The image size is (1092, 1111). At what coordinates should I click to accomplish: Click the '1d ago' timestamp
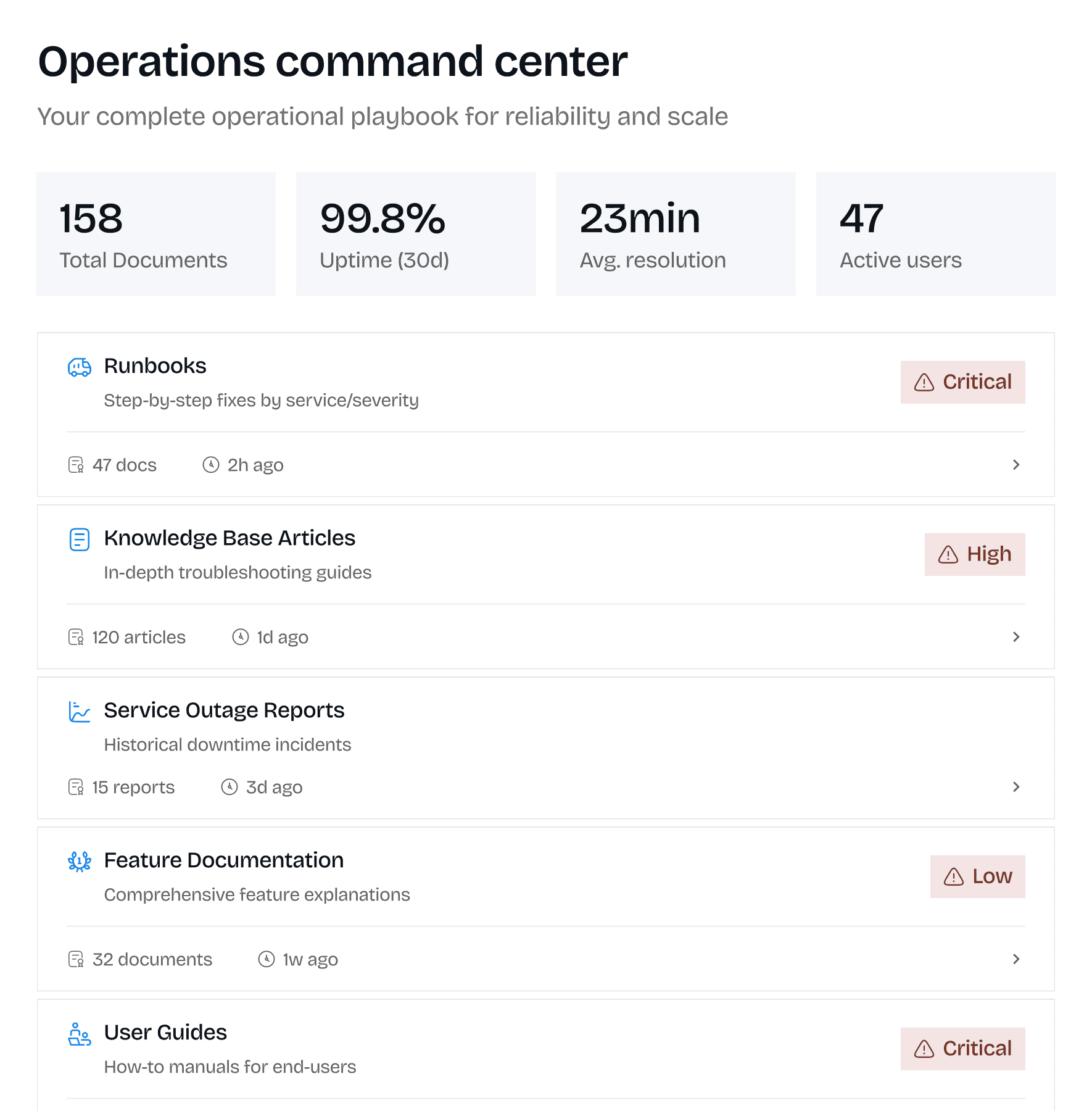283,638
